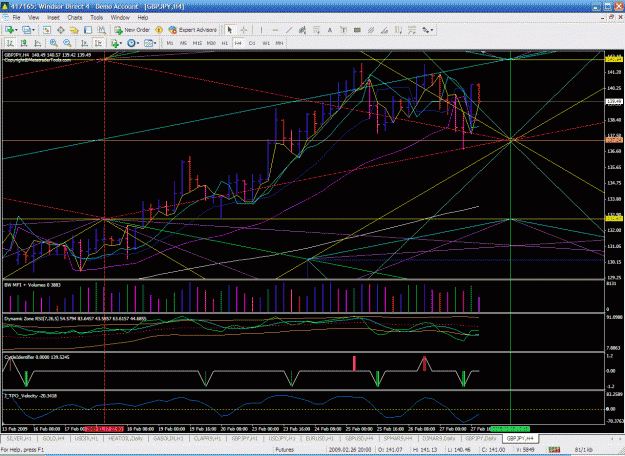Open the New Chart icon

click(x=9, y=30)
